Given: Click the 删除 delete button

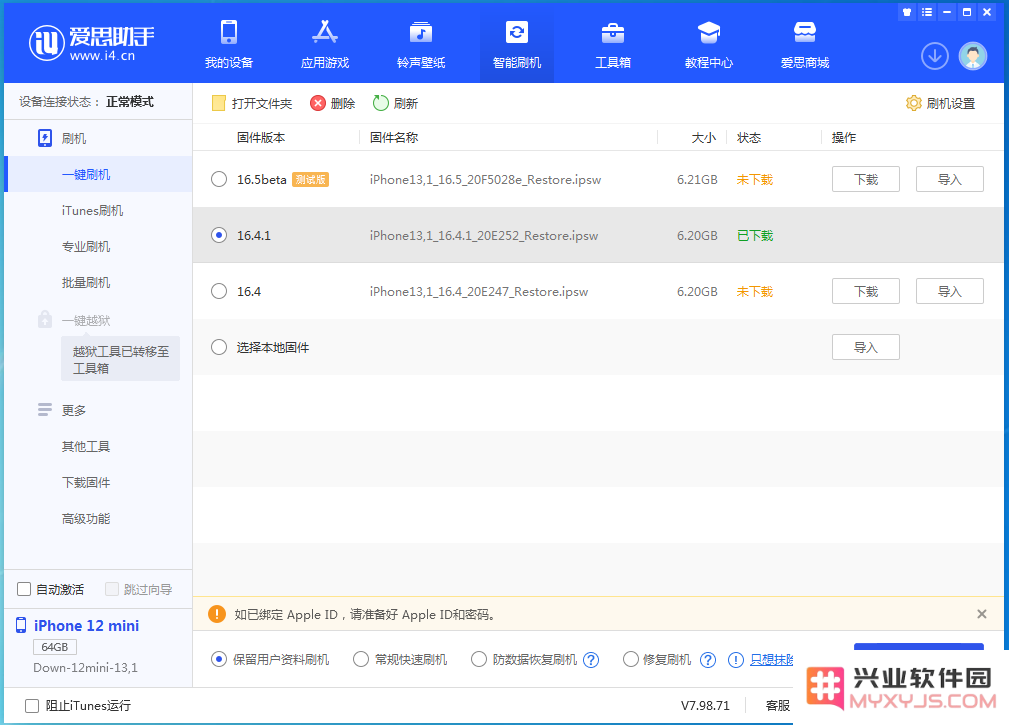Looking at the screenshot, I should pos(333,103).
